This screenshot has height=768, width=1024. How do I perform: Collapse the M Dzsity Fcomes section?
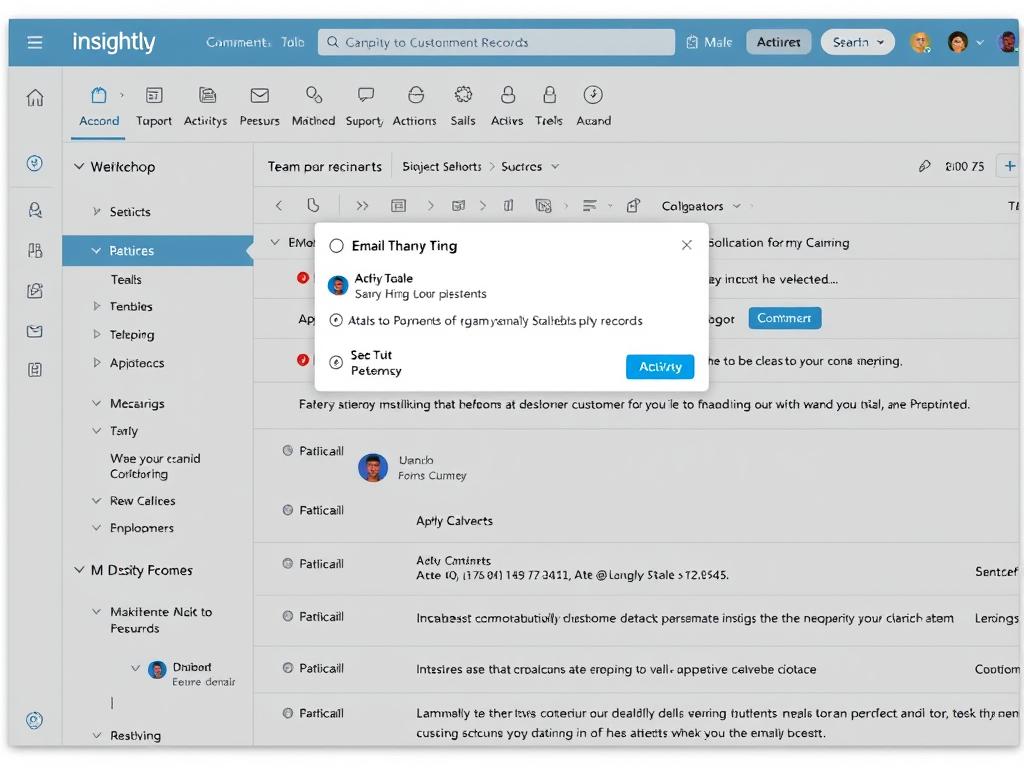[79, 570]
